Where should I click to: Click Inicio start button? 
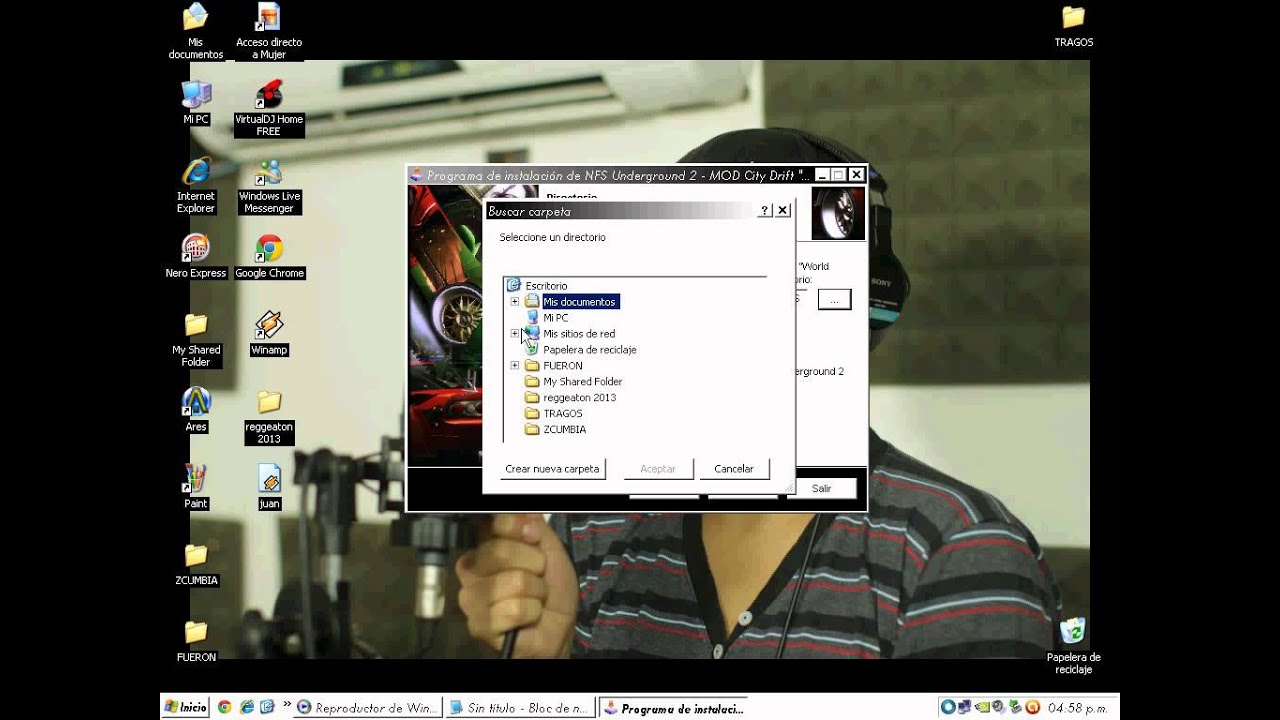[186, 707]
